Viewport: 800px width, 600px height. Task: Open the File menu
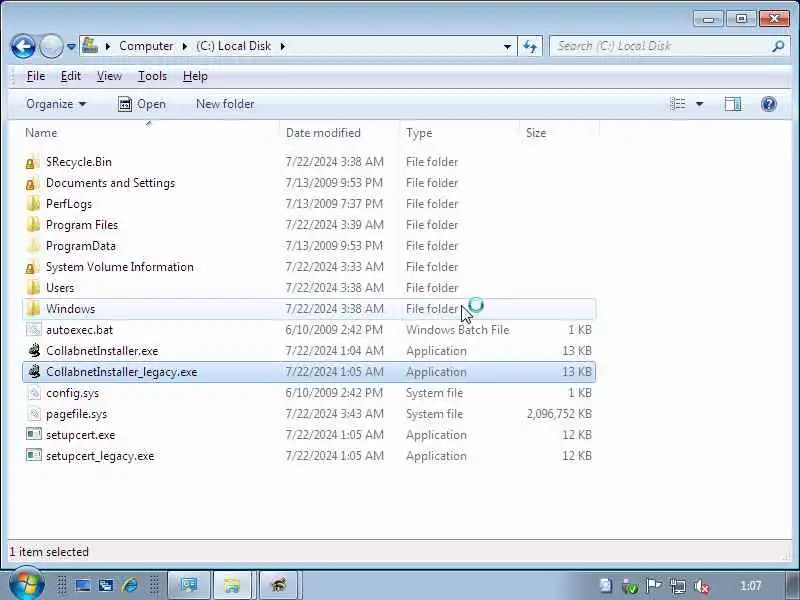coord(36,76)
